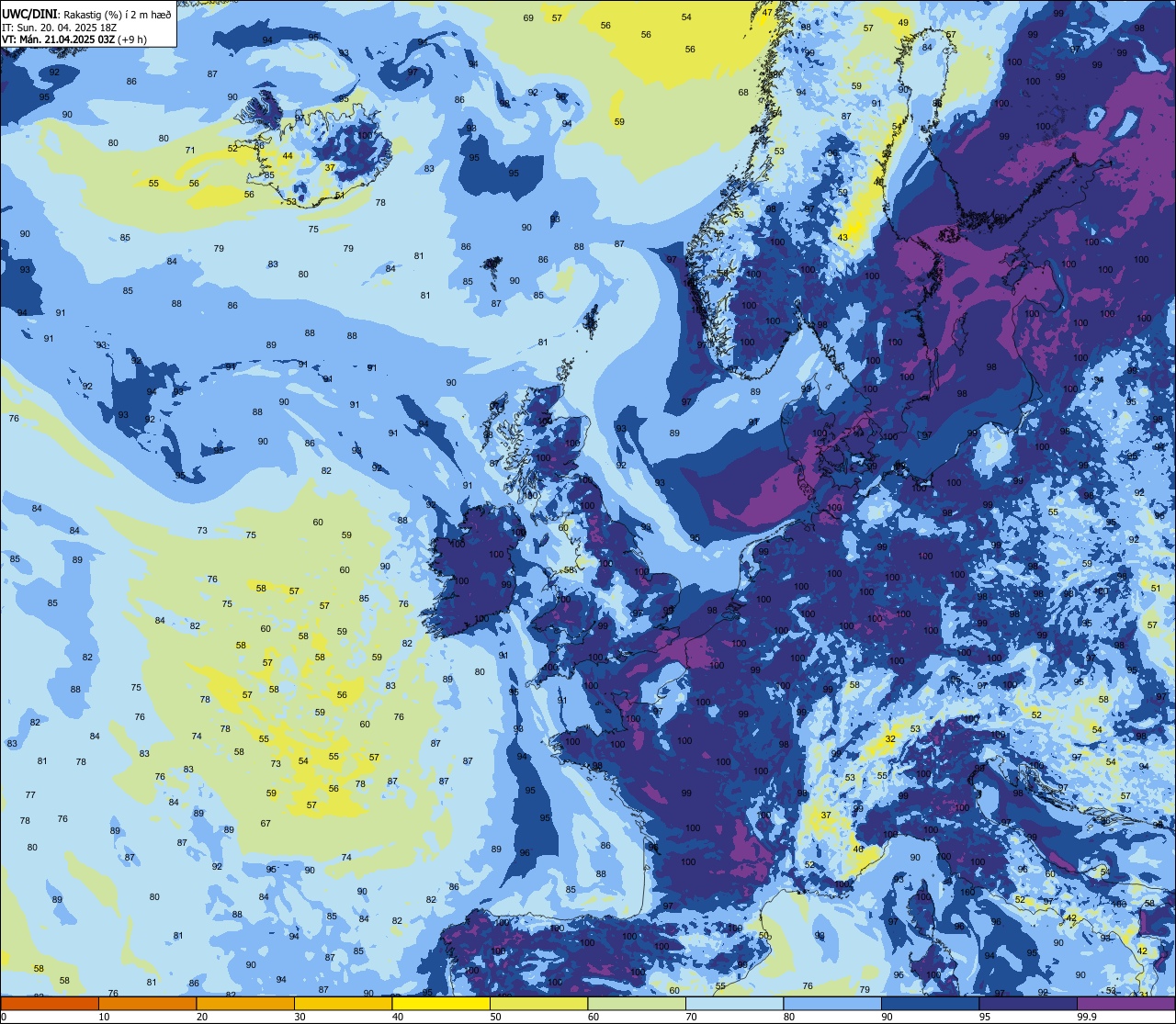Click the 'Rakastig (%) í 2 m hæð' label
The width and height of the screenshot is (1176, 1024).
point(118,14)
